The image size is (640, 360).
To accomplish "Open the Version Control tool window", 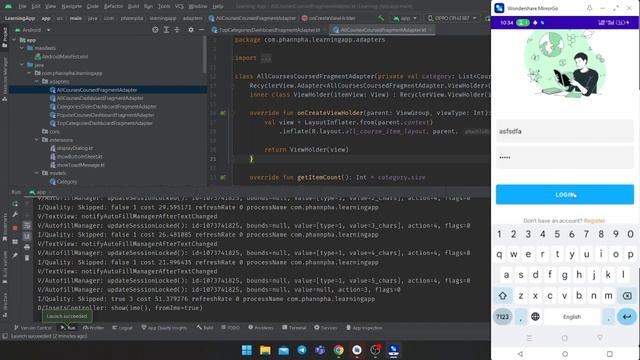I will [33, 328].
